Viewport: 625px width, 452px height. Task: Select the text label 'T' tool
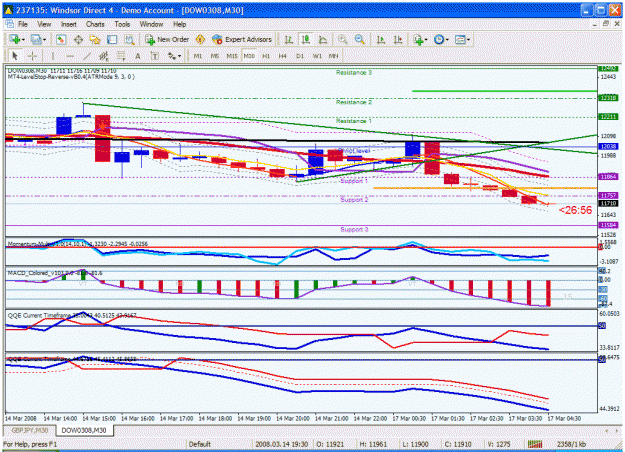pyautogui.click(x=155, y=56)
